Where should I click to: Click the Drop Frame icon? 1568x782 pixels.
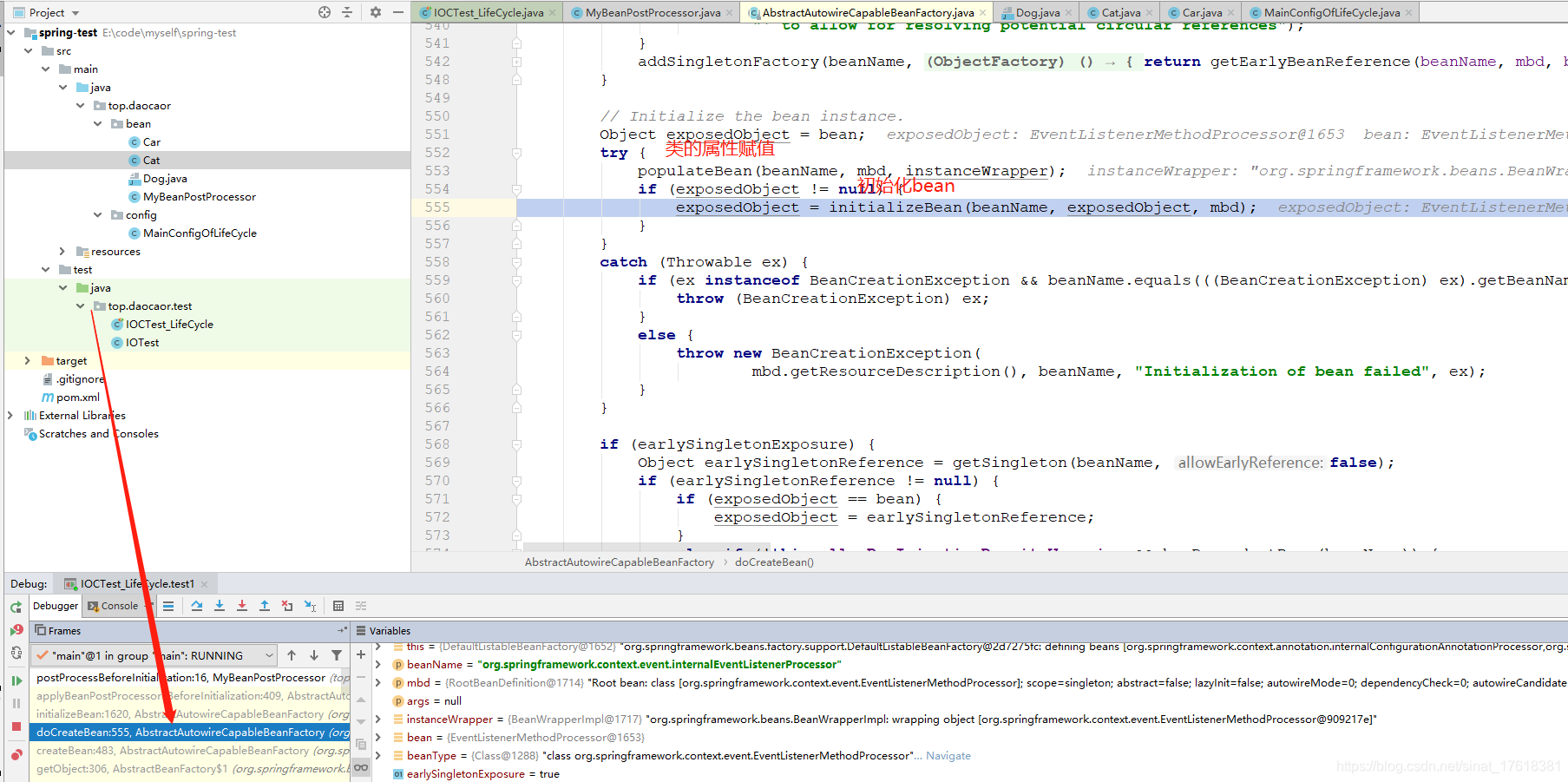point(287,606)
